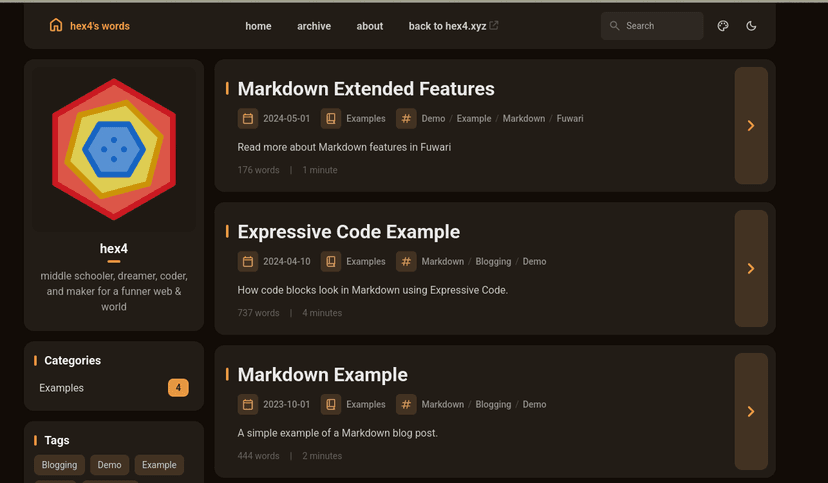Screen dimensions: 828x483
Task: Toggle dark mode with the moon icon
Action: pos(751,26)
